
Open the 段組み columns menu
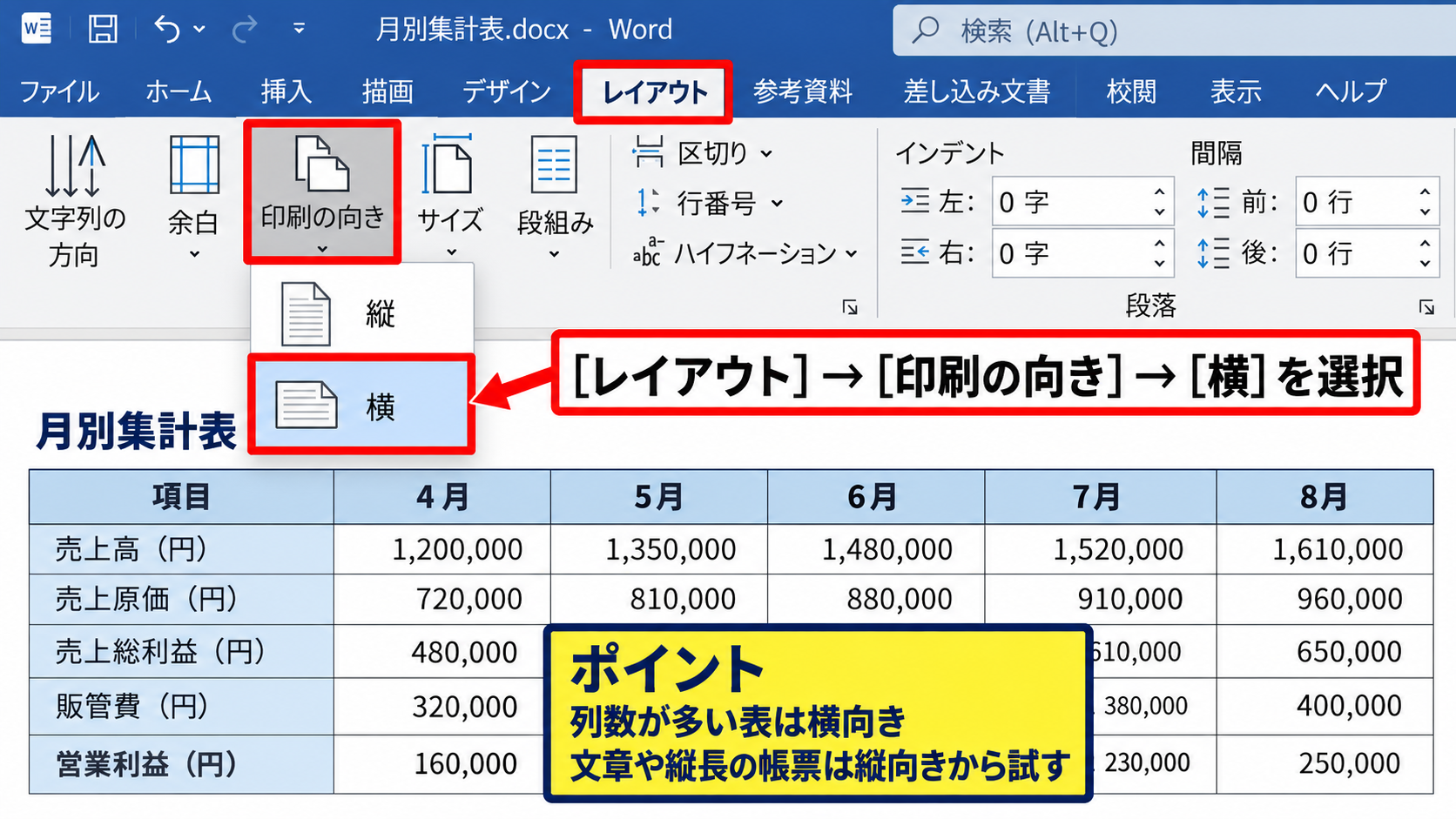[x=555, y=198]
